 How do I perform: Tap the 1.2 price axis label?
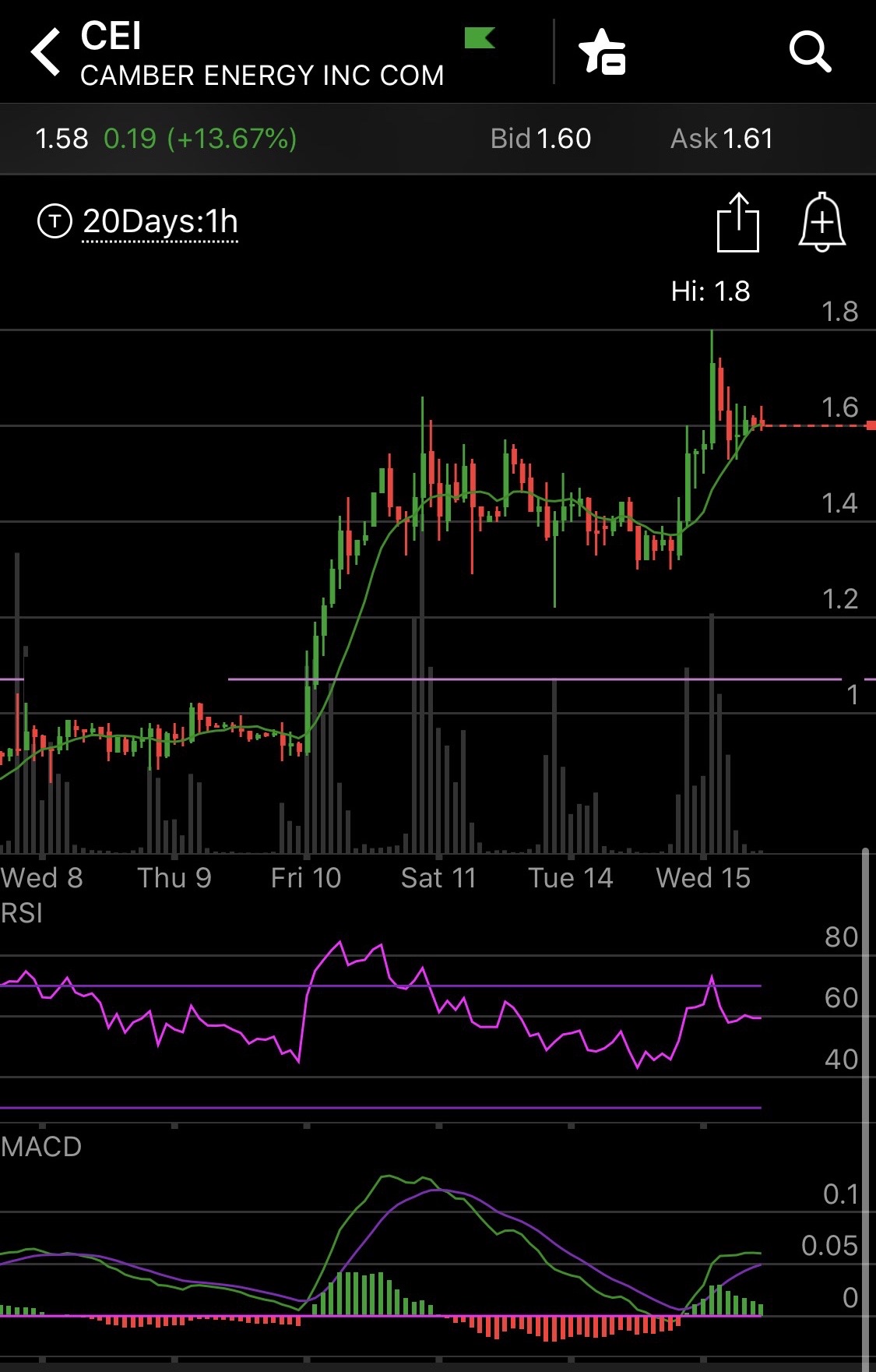coord(840,599)
